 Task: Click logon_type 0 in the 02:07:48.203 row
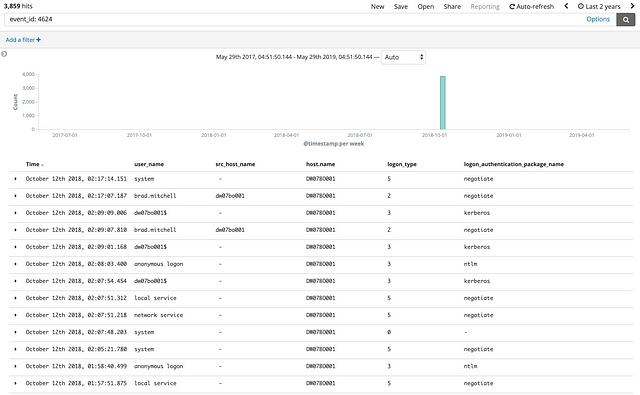389,332
